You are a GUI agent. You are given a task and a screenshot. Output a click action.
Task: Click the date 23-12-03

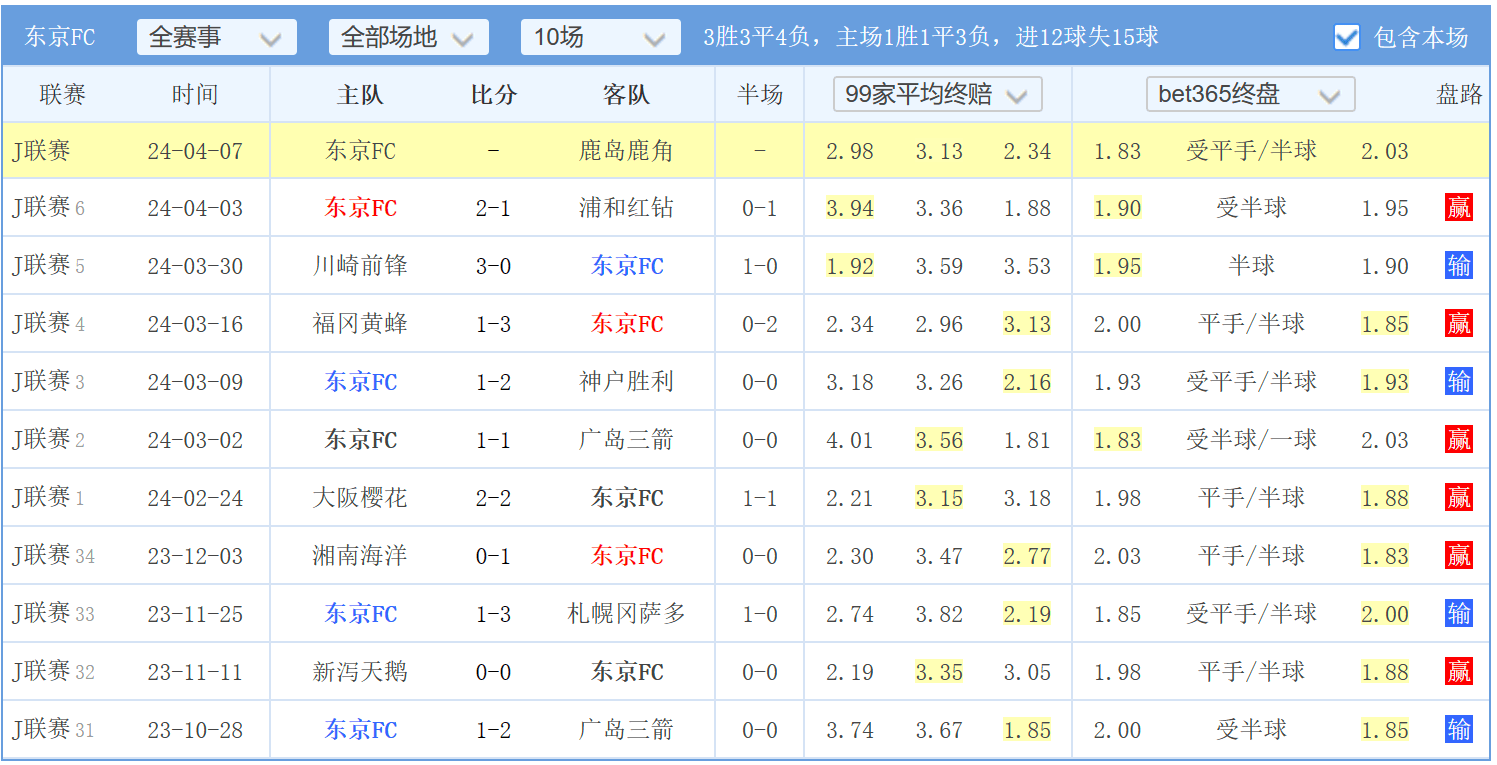195,556
